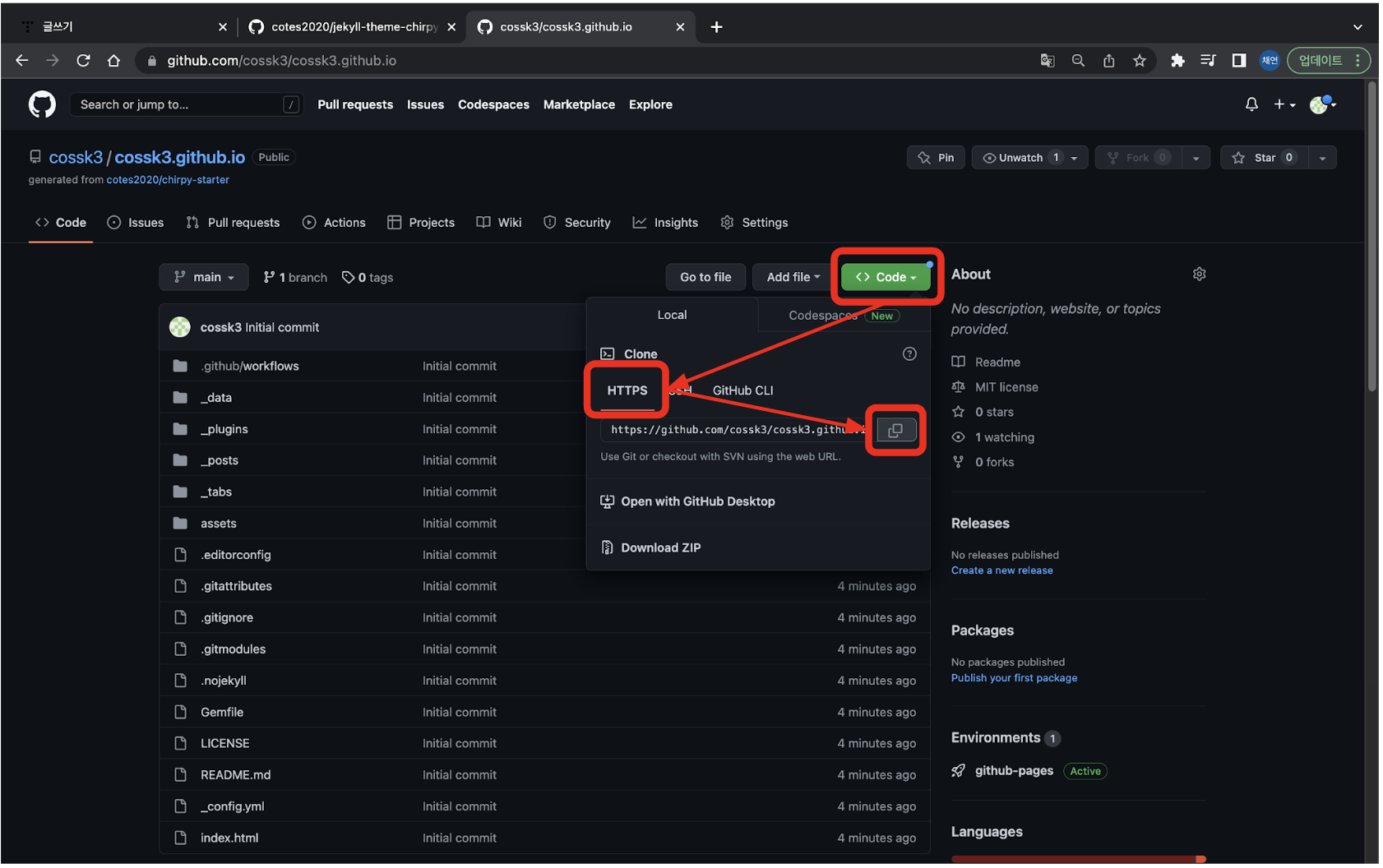Viewport: 1383px width, 868px height.
Task: Click the translate page icon in address bar
Action: point(1048,60)
